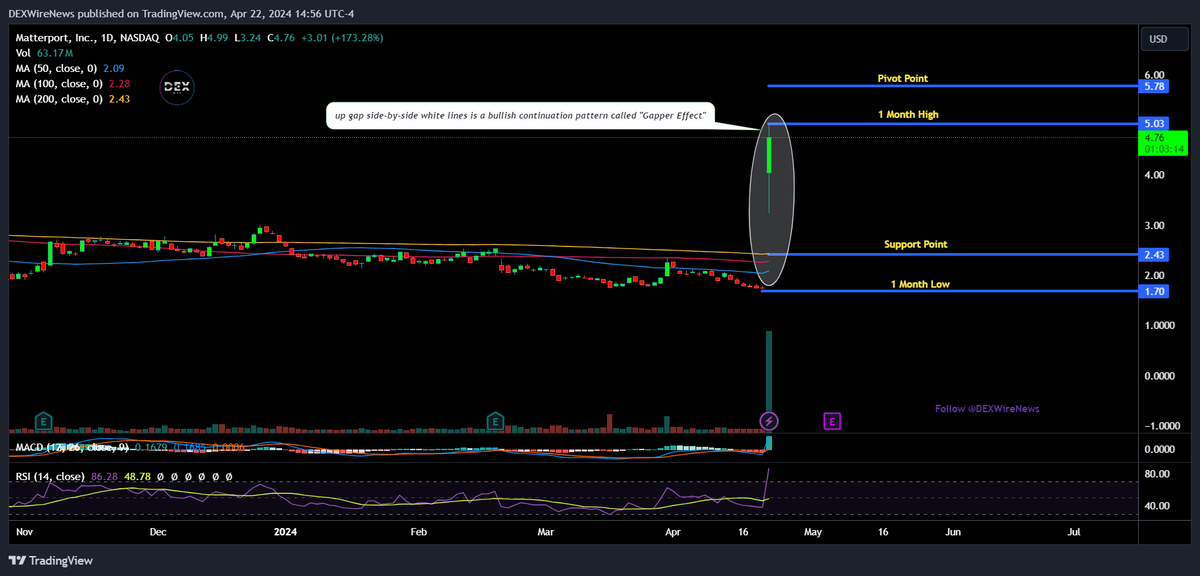
Task: Click the Gapper Effect annotation callout
Action: pos(520,115)
